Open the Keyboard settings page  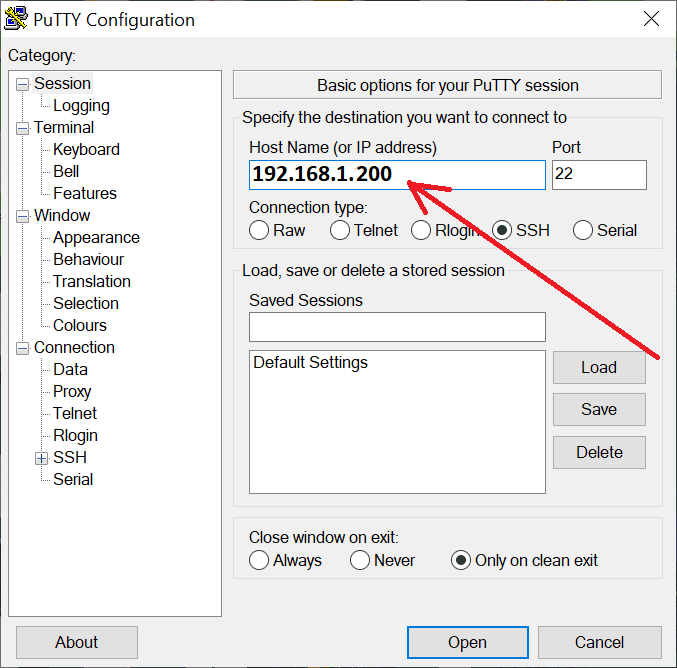coord(86,150)
